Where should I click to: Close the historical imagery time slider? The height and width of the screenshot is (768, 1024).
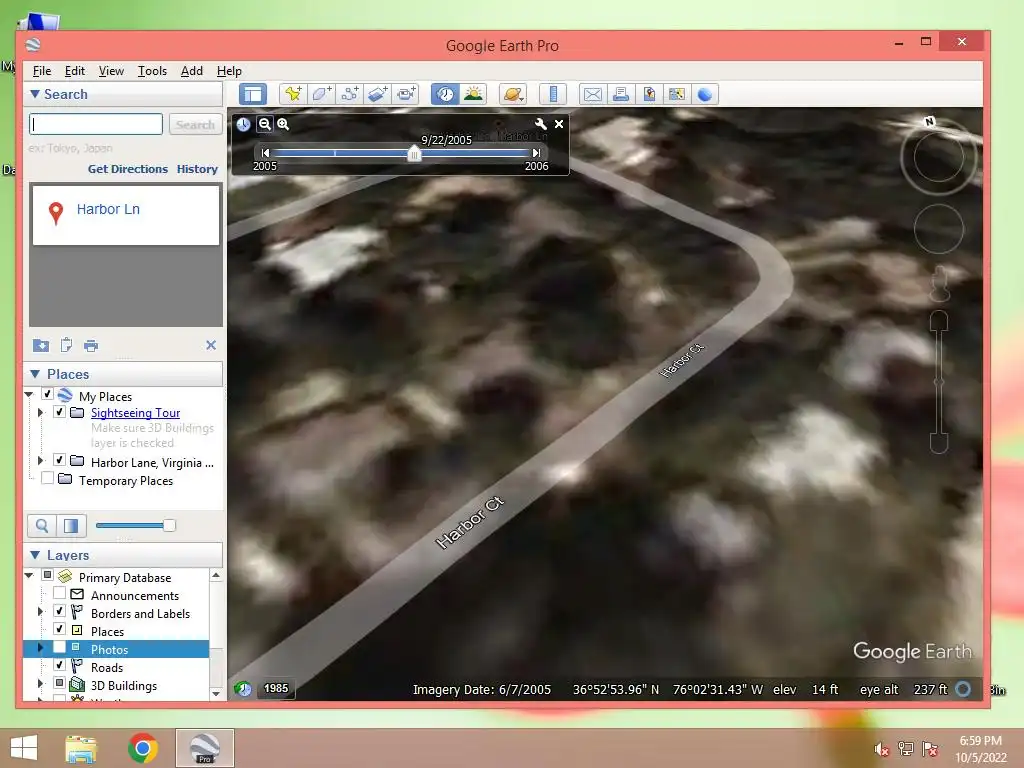[x=559, y=123]
